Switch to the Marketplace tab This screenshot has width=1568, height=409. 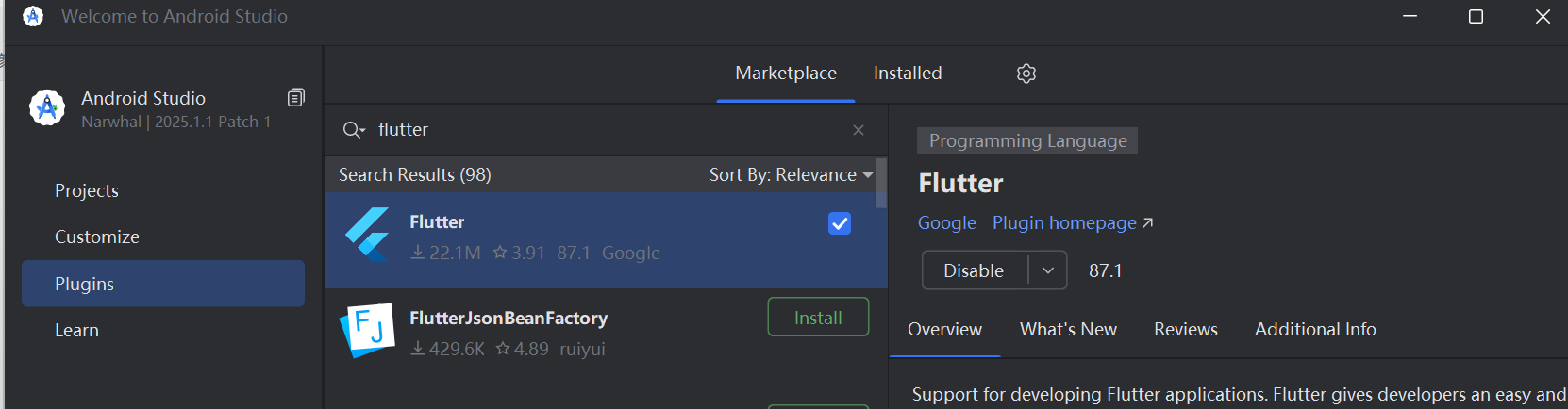click(786, 74)
